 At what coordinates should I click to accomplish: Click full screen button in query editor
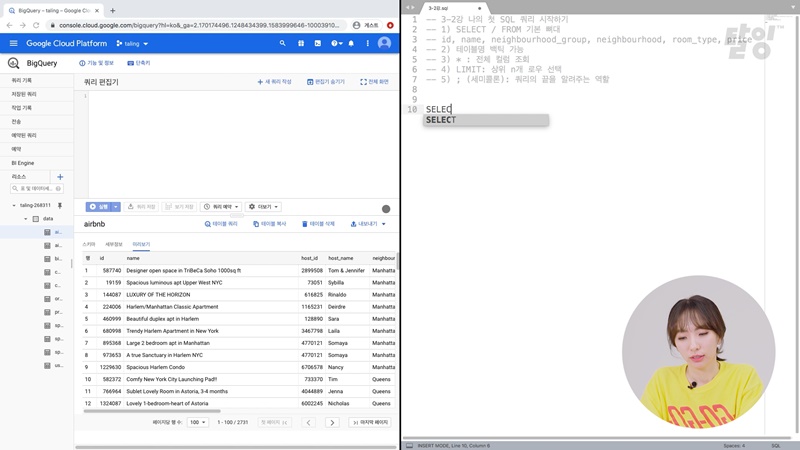click(x=374, y=82)
